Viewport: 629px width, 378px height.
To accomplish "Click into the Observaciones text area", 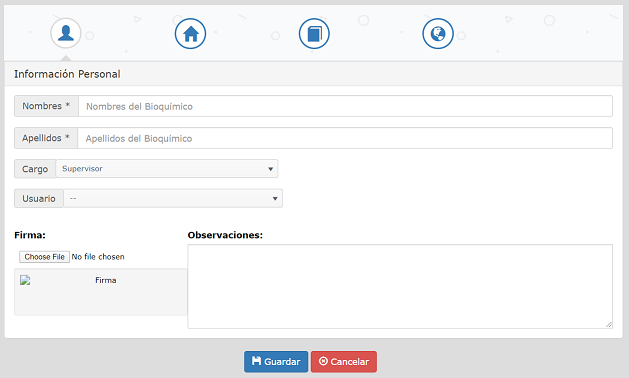I will click(400, 287).
